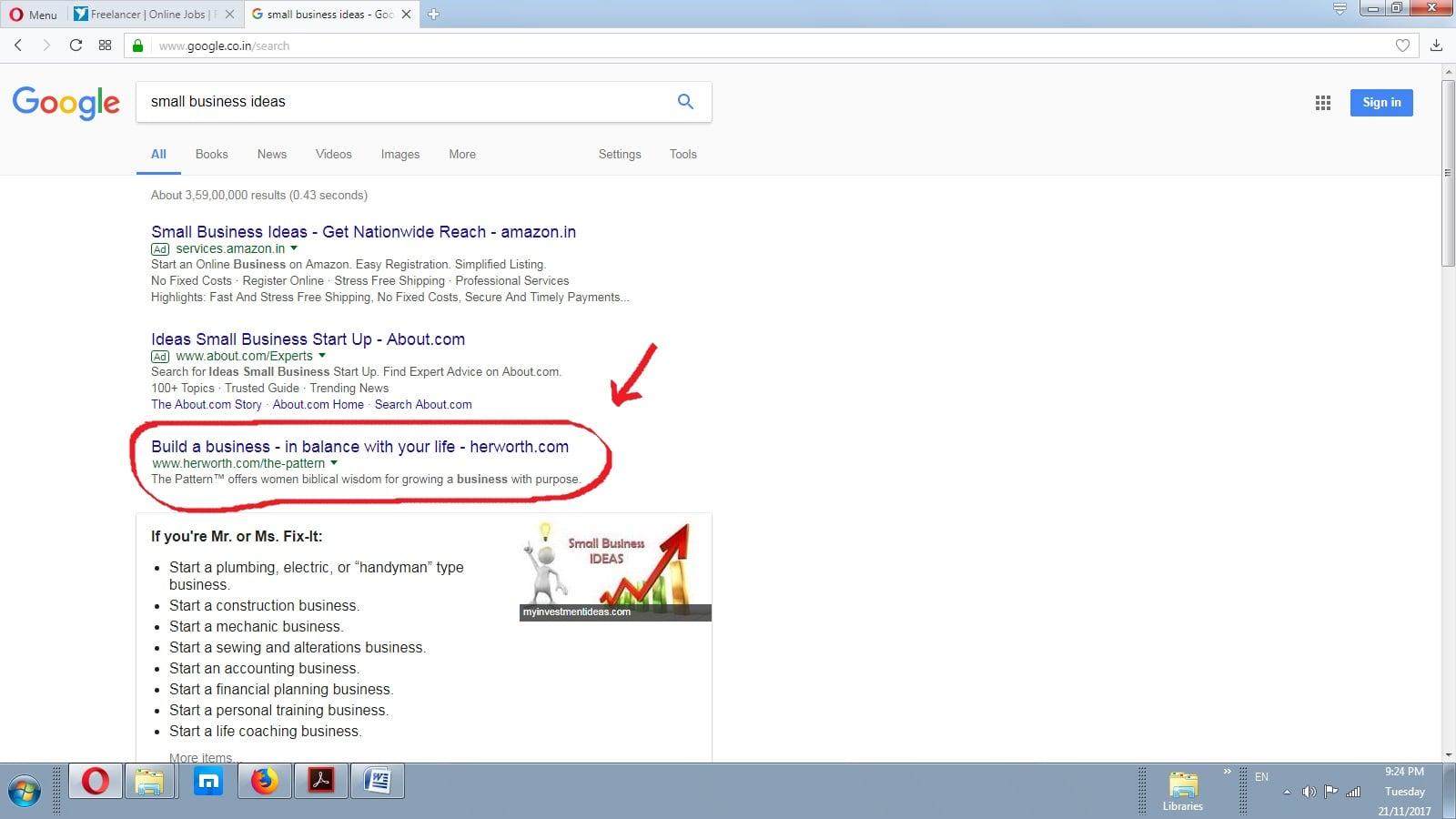Open the downloads arrow icon

click(1436, 45)
